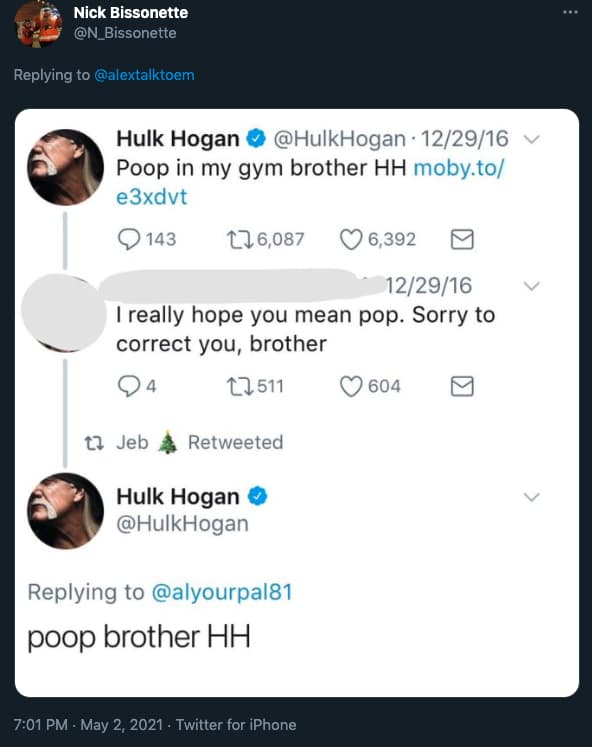
Task: Open Nick Bissonette's profile name
Action: 130,13
